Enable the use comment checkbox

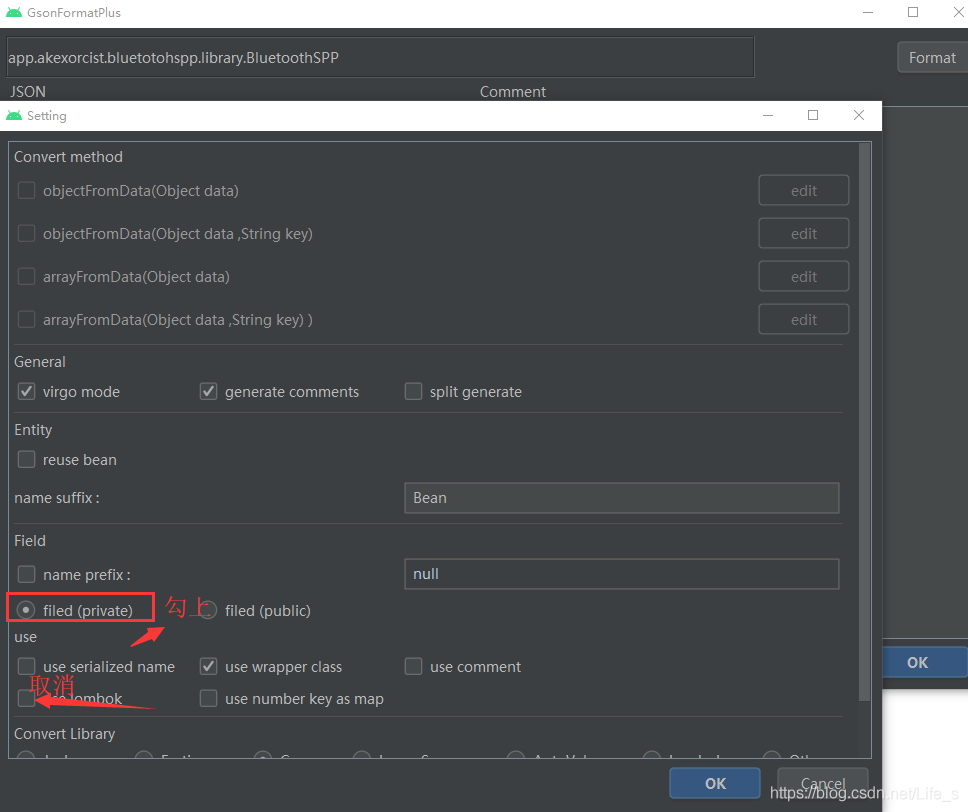[413, 666]
